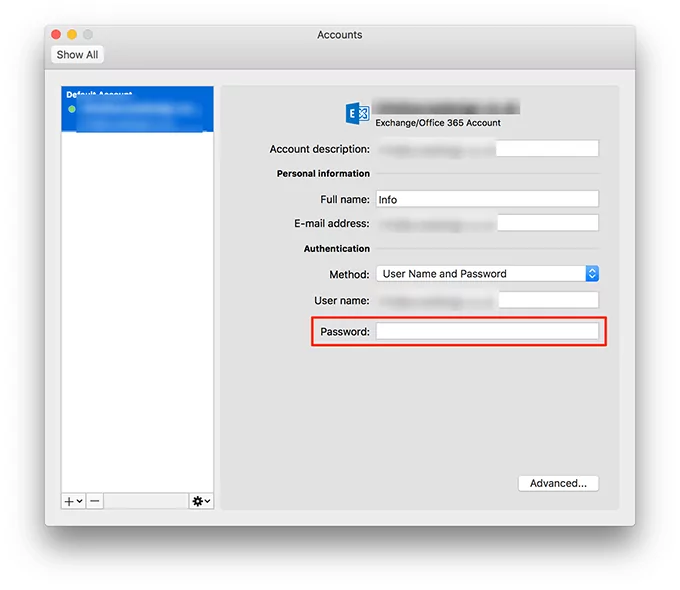Click the Advanced... button

[x=558, y=483]
